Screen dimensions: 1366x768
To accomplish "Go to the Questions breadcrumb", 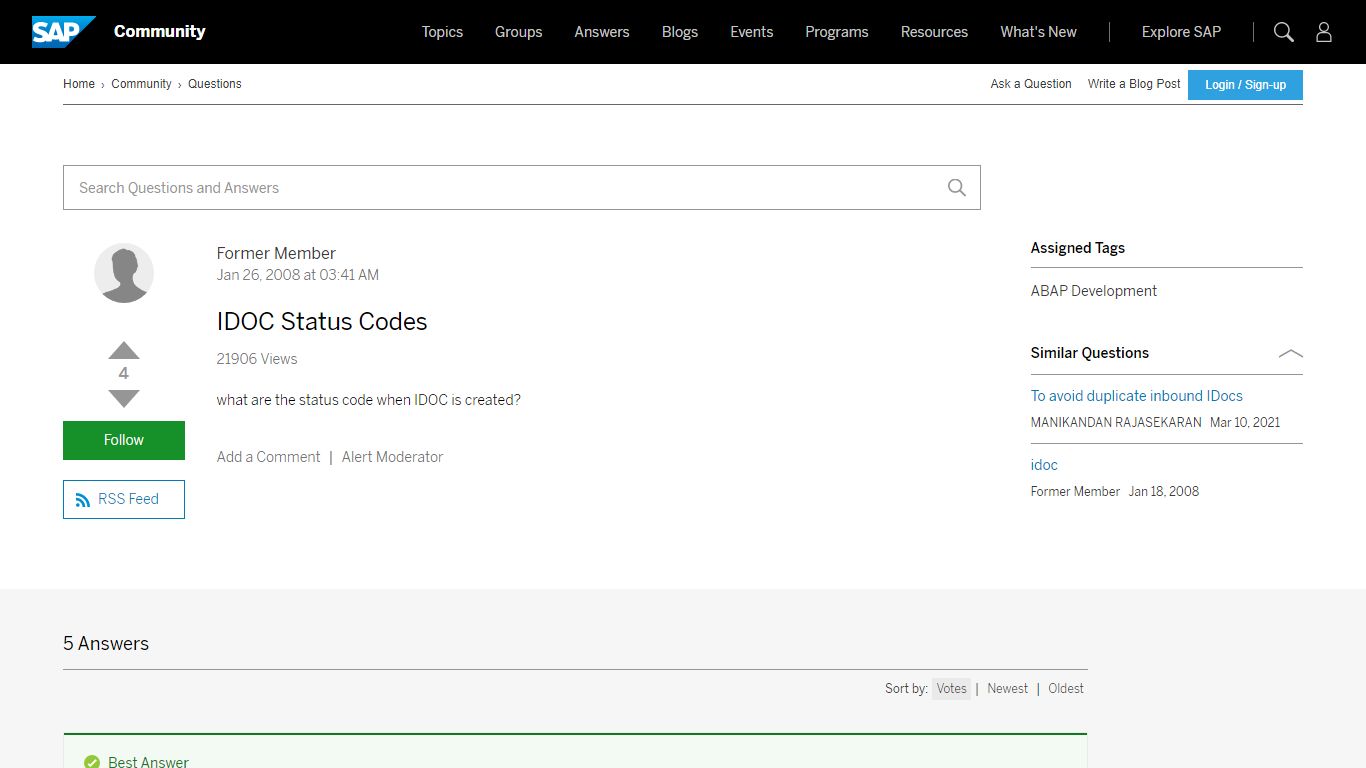I will [215, 84].
